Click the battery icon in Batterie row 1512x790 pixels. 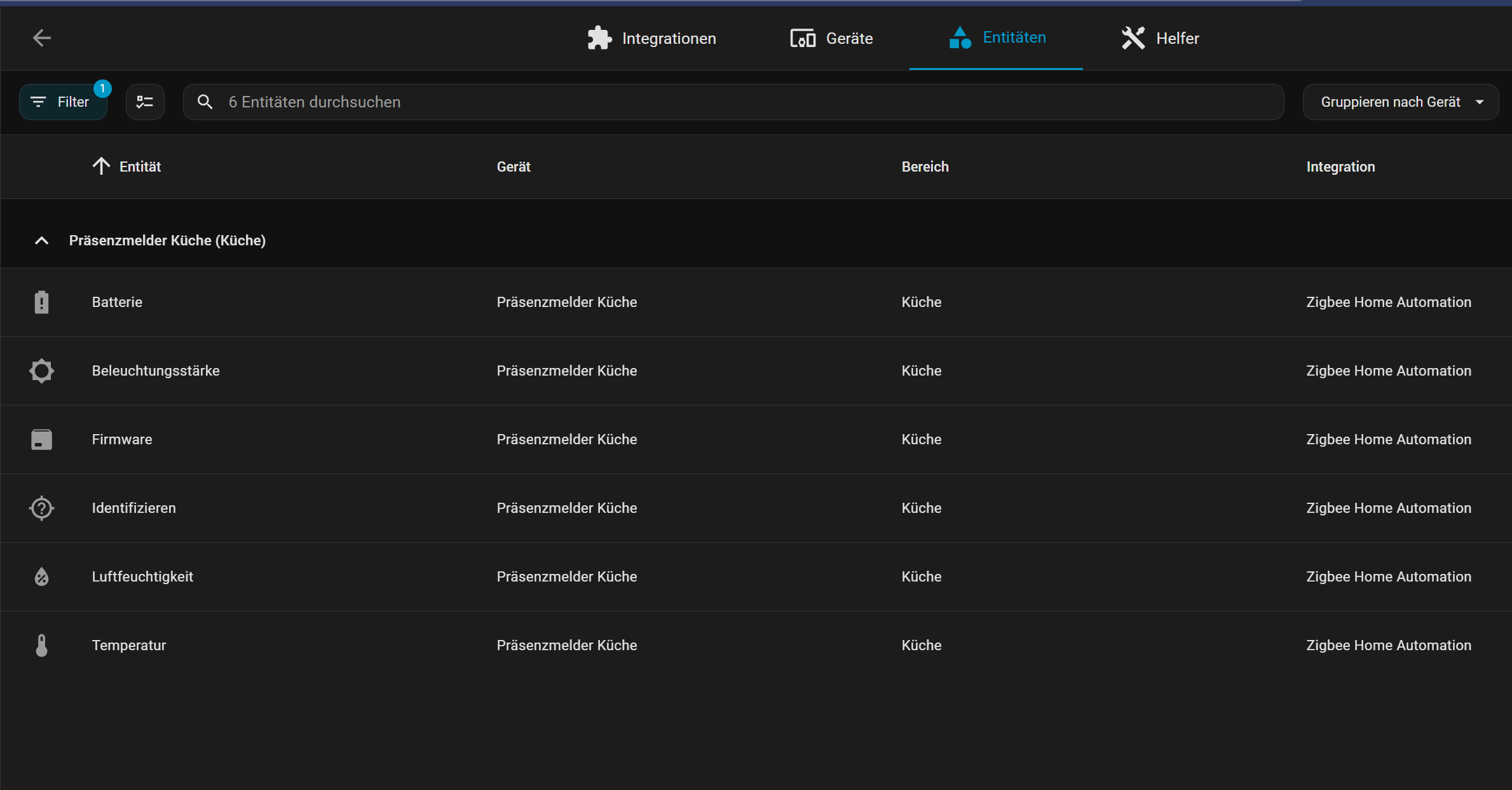point(41,303)
